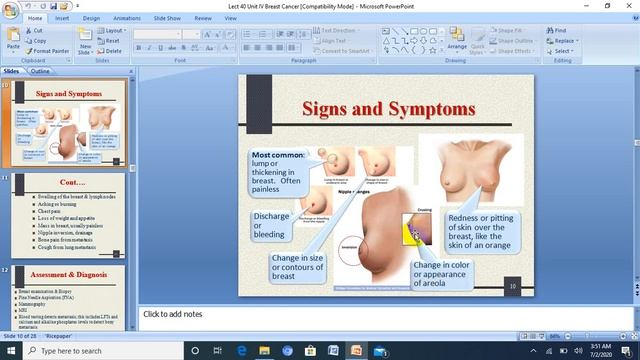Open the Shape Outline dropdown
The height and width of the screenshot is (360, 640).
click(x=512, y=41)
